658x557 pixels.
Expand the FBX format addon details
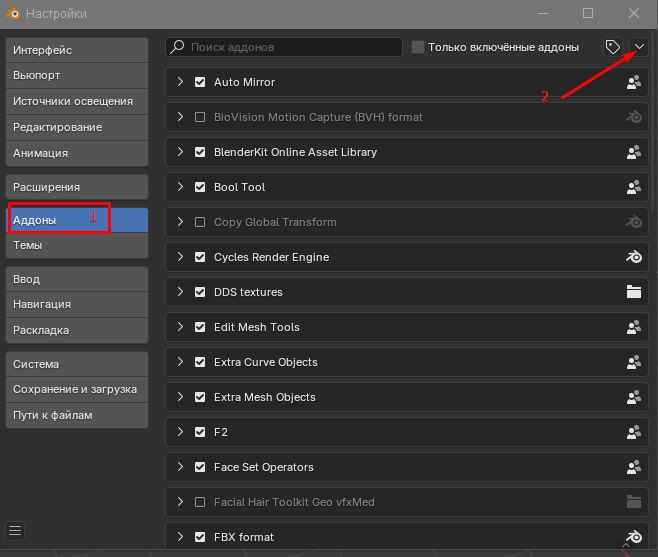coord(180,537)
